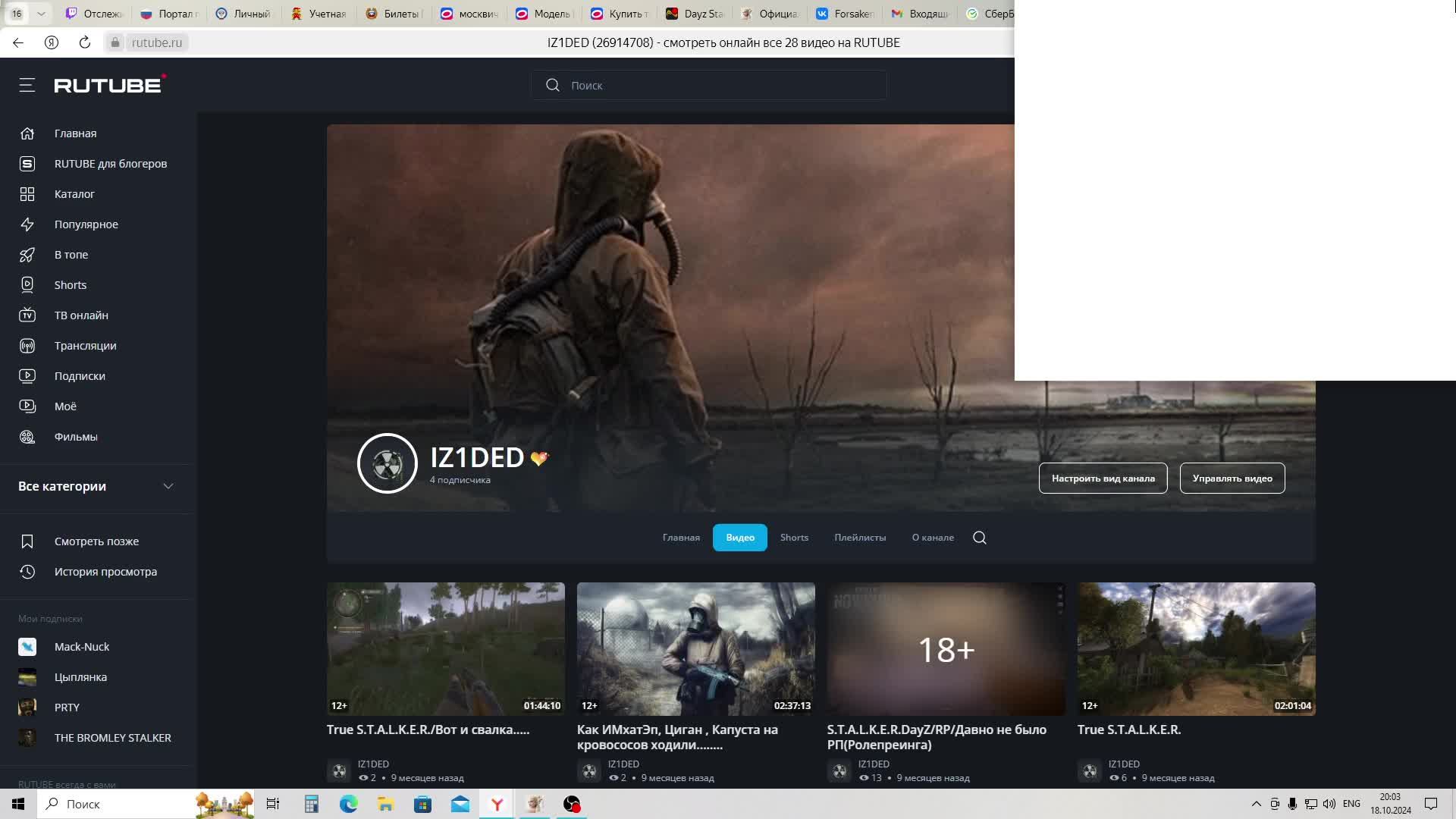Open Mack-Nuck subscription avatar
Image resolution: width=1456 pixels, height=819 pixels.
click(27, 647)
